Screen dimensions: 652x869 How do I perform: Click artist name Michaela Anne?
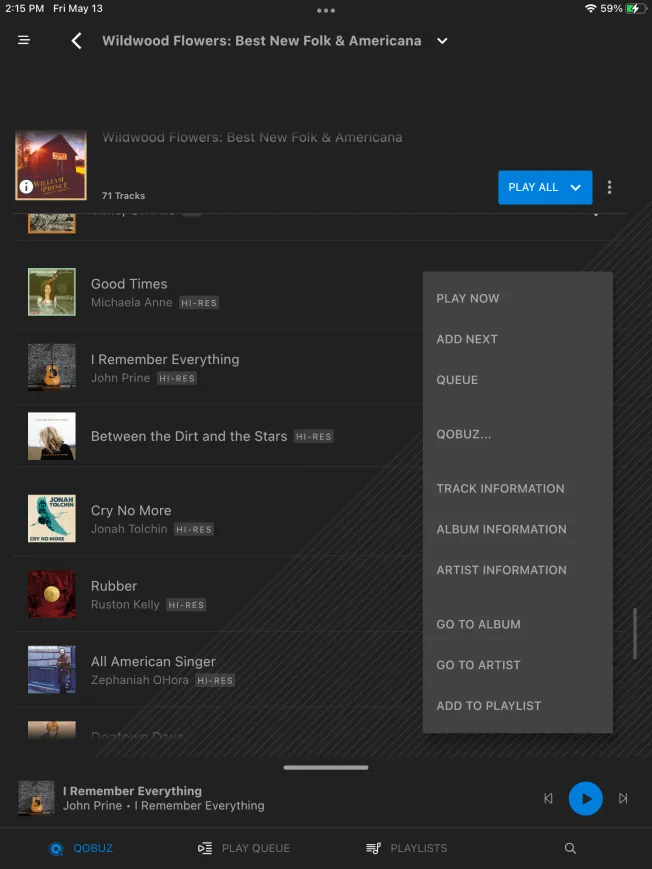coord(131,303)
